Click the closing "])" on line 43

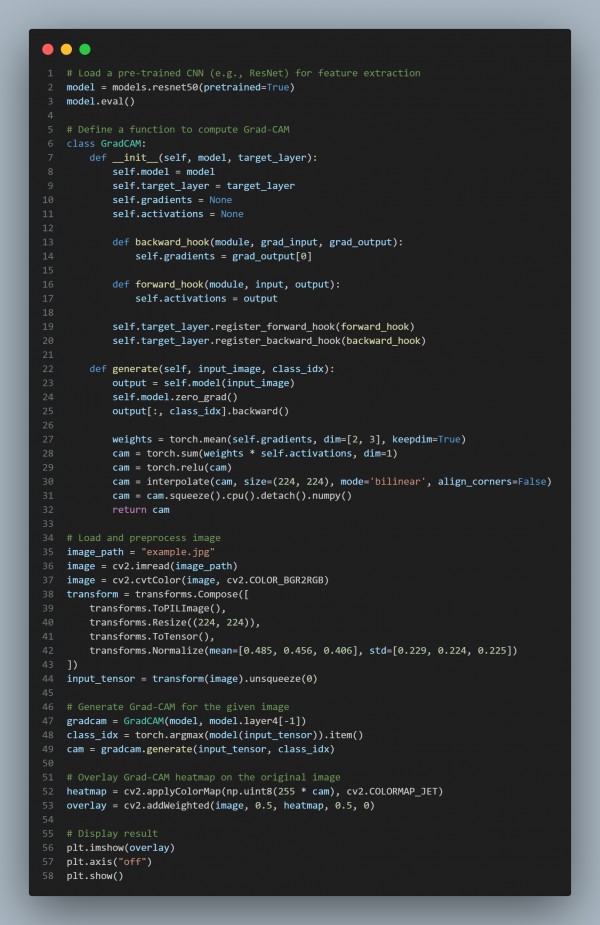(x=73, y=665)
